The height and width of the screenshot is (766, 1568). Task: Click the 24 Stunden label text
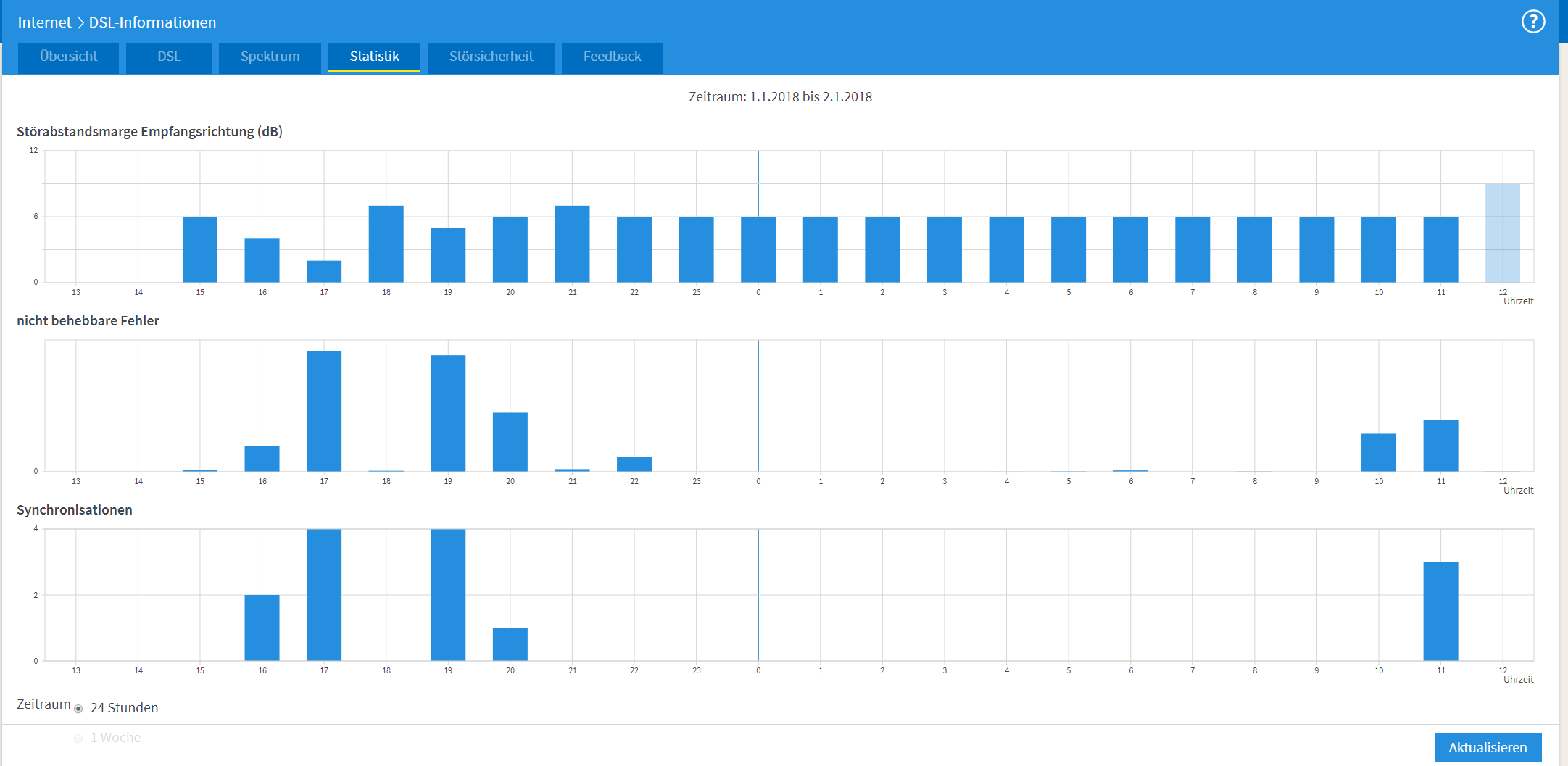[x=124, y=708]
